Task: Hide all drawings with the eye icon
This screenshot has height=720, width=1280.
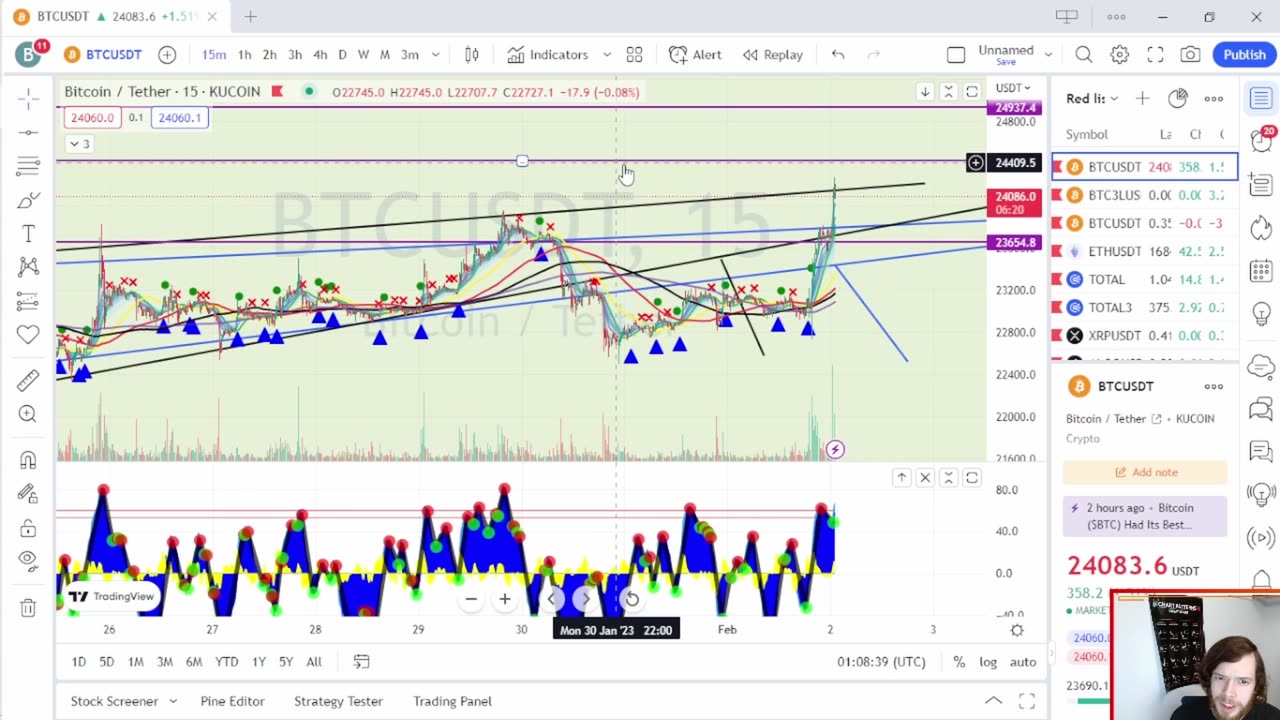Action: click(x=28, y=561)
